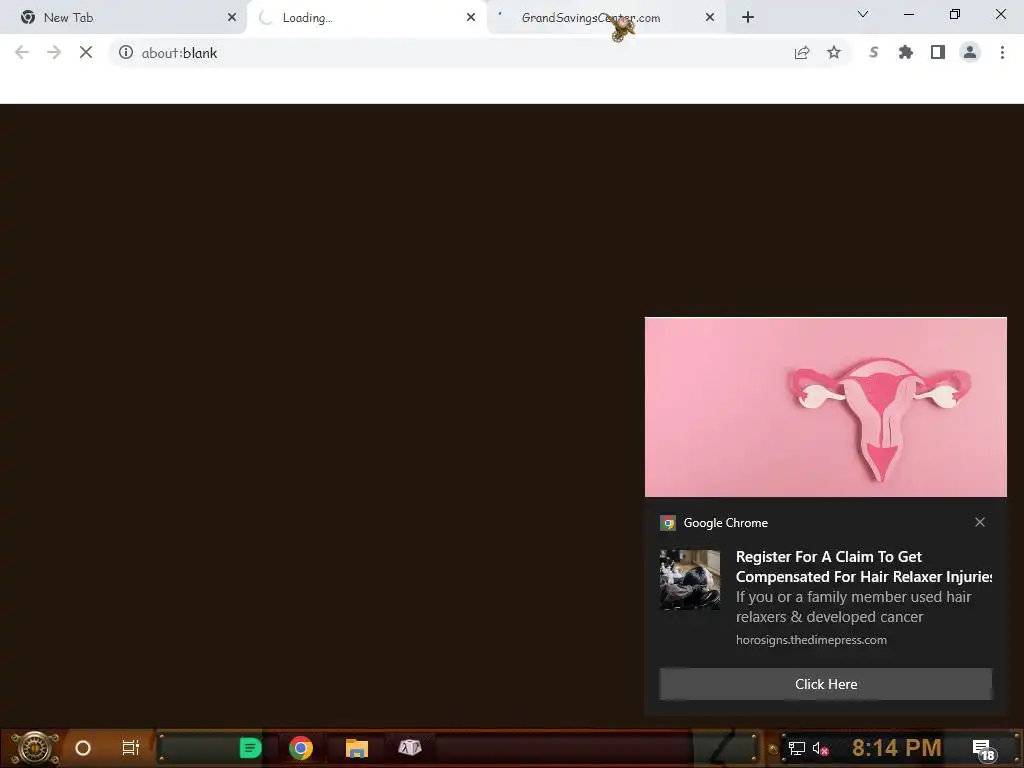
Task: Open the network tray icon
Action: click(796, 748)
